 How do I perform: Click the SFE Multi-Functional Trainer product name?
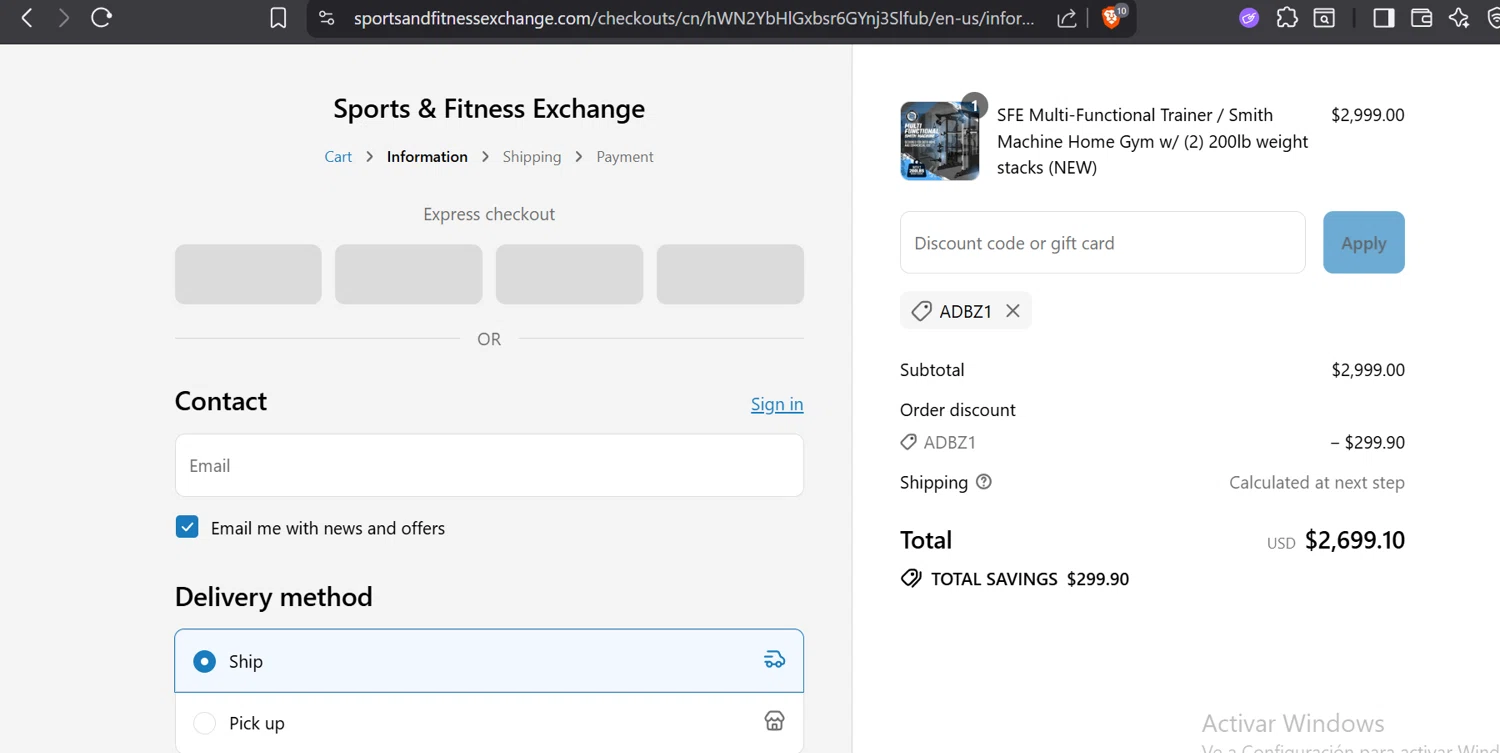tap(1152, 141)
